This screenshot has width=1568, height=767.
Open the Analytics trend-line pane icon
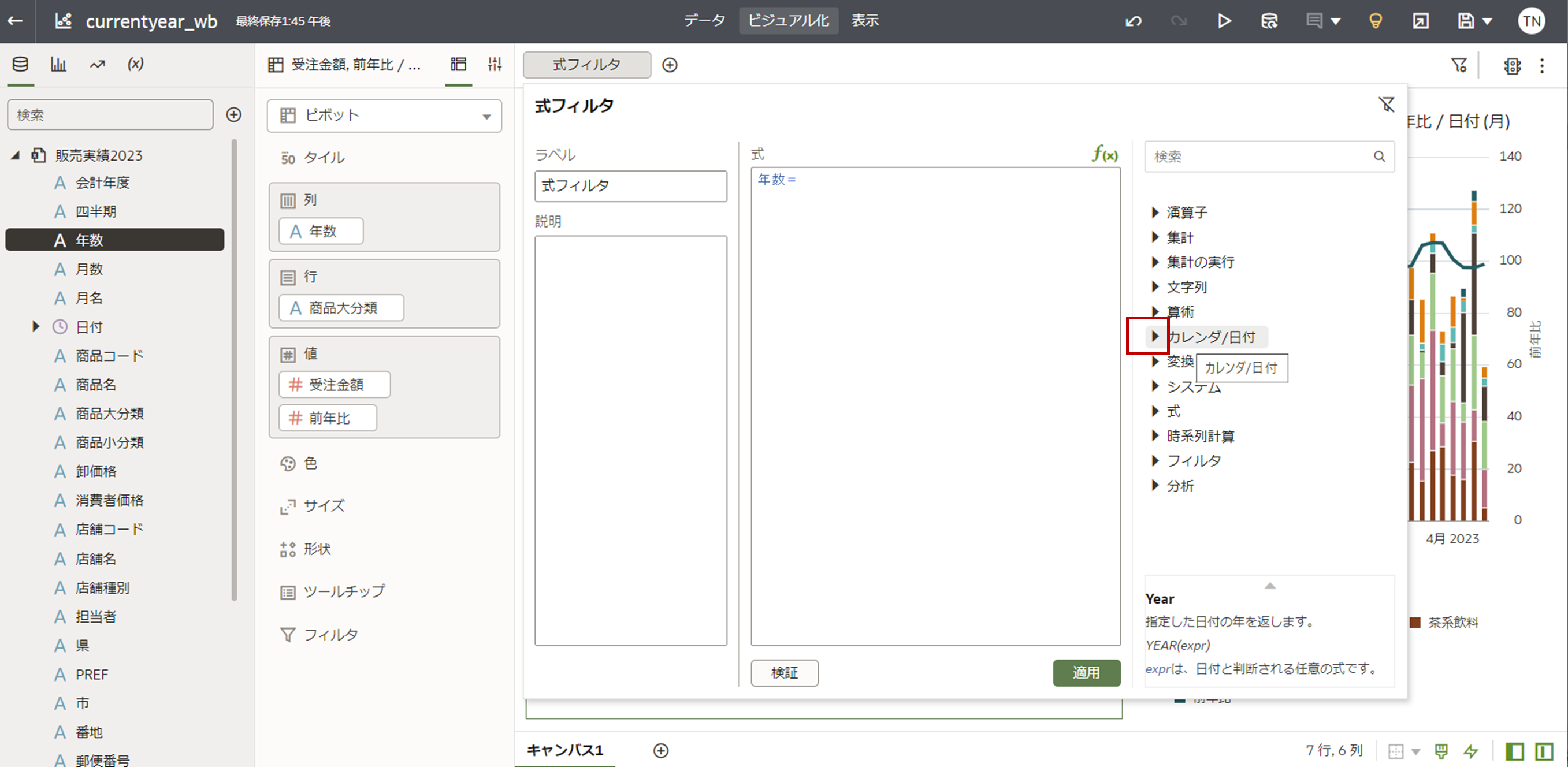pyautogui.click(x=98, y=65)
